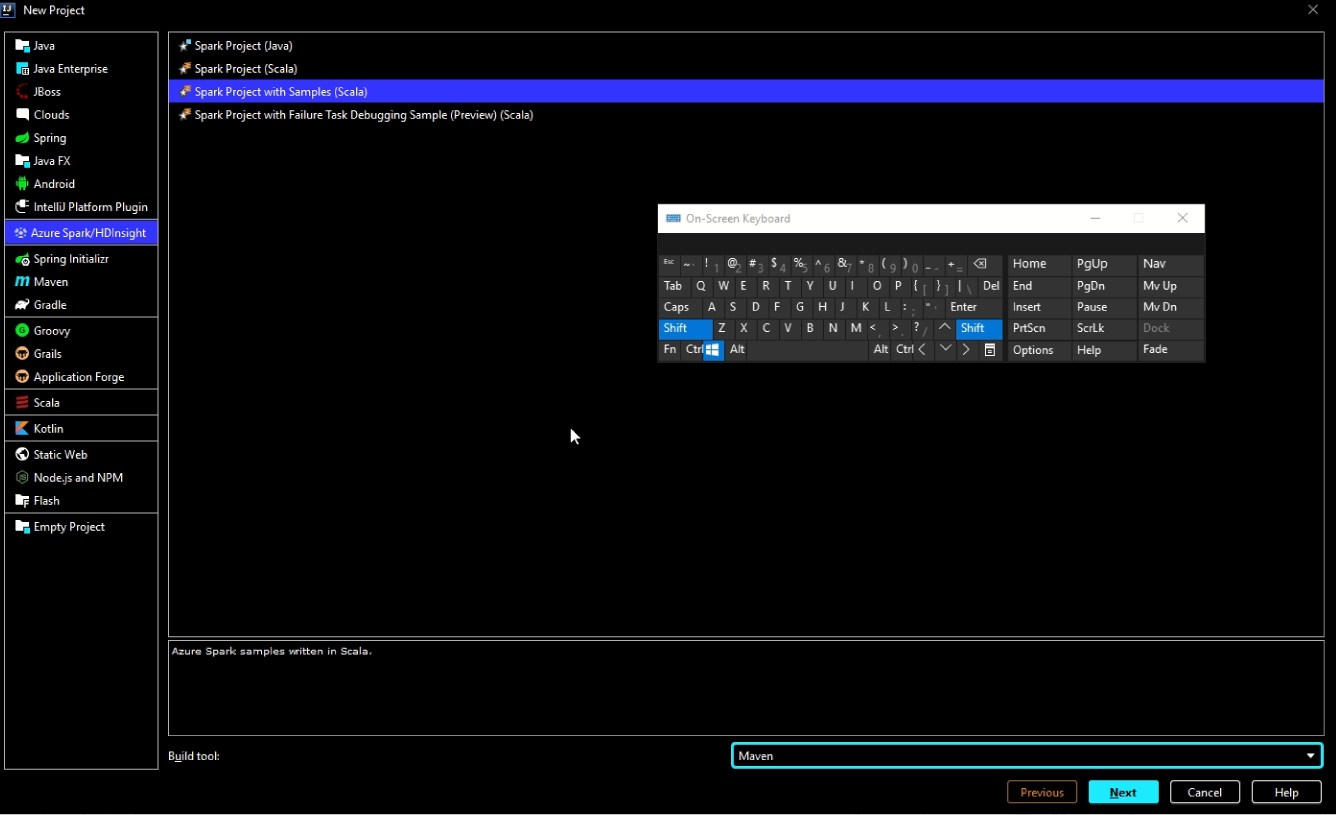The width and height of the screenshot is (1336, 815).
Task: Click the Kotlin logo icon
Action: point(22,429)
